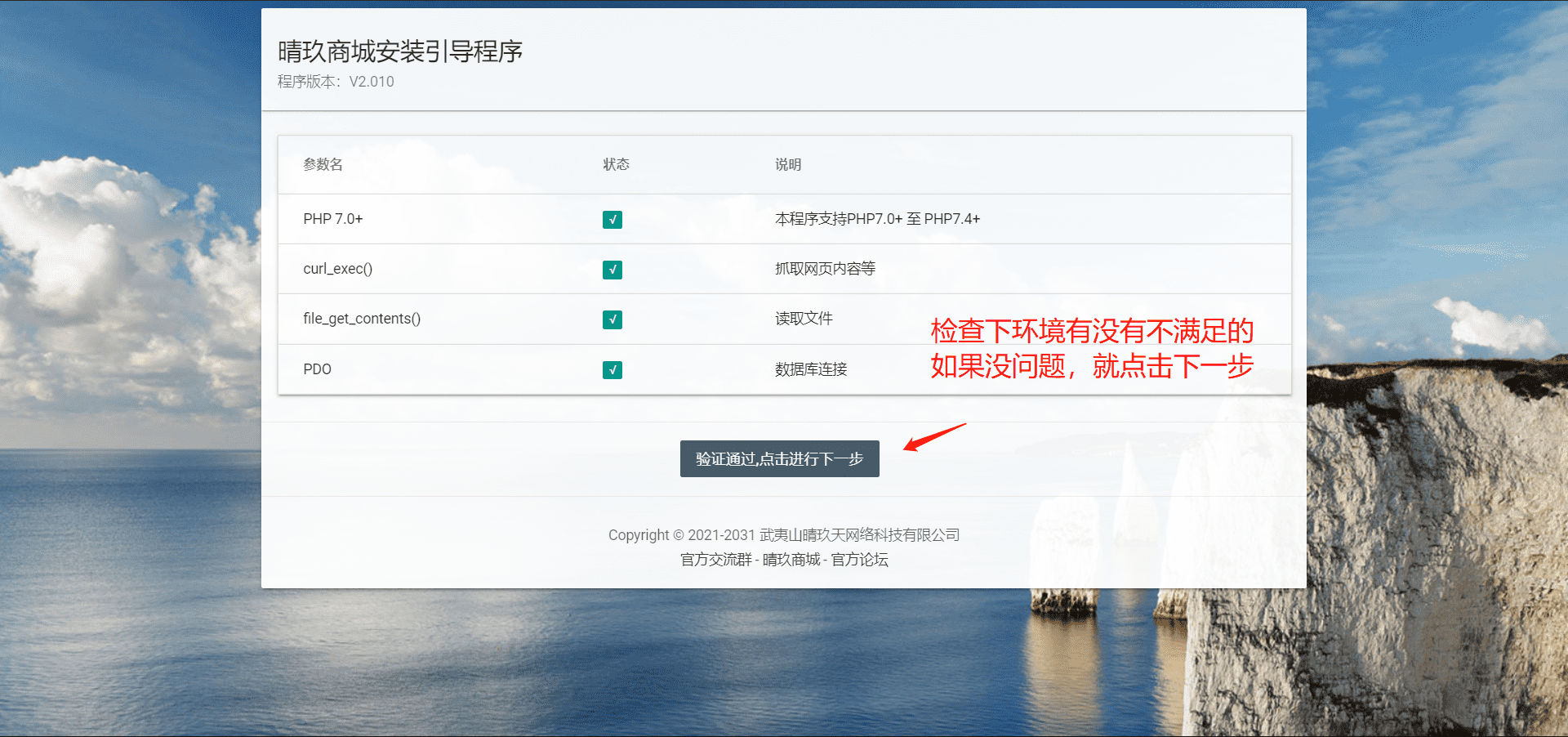The width and height of the screenshot is (1568, 737).
Task: Open the 官方论坛 link
Action: click(x=859, y=560)
